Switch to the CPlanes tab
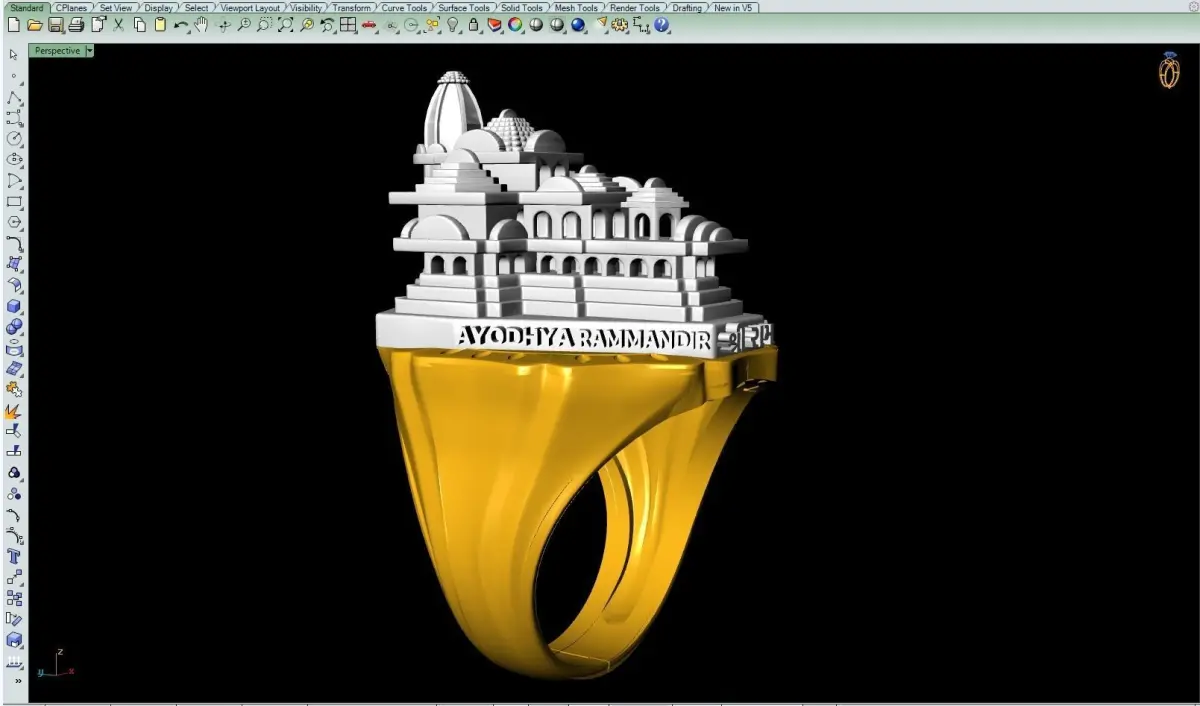This screenshot has height=706, width=1200. click(71, 7)
